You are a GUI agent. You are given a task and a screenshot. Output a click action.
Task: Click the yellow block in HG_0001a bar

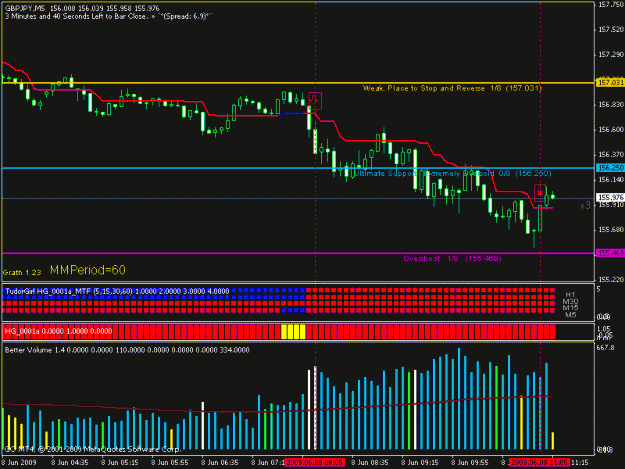point(293,332)
